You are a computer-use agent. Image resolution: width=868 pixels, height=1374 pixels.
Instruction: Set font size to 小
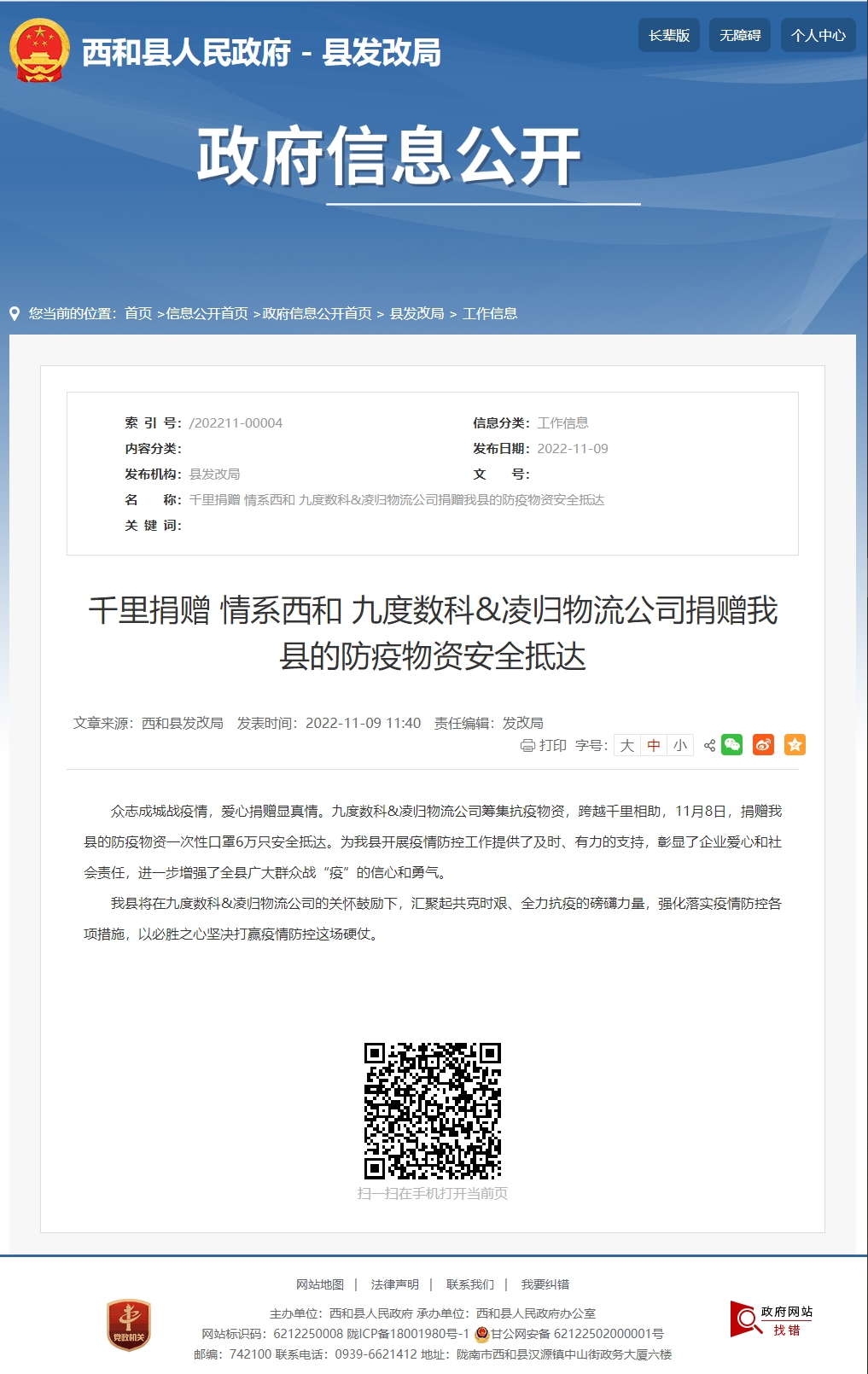coord(680,745)
